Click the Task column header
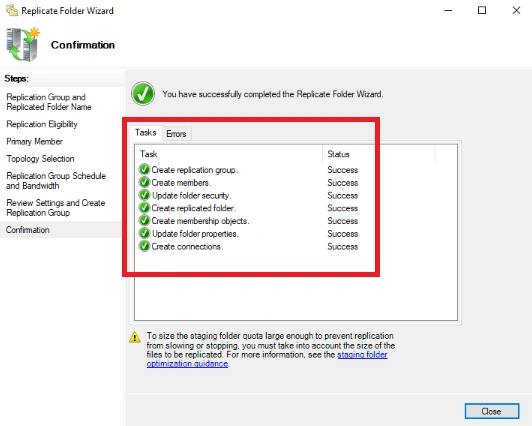The image size is (532, 426). click(x=229, y=154)
